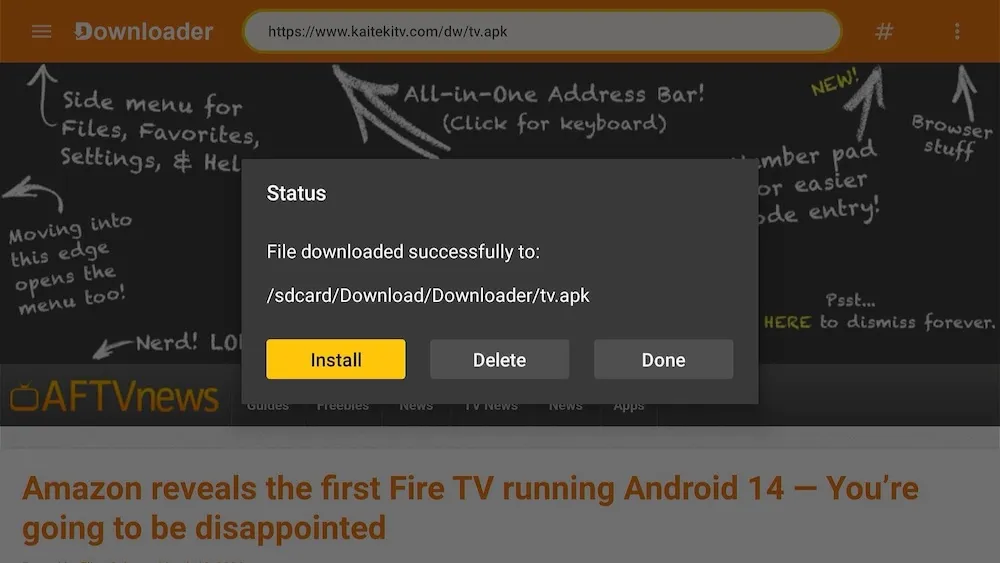Dismiss the Status dialog with Done
This screenshot has width=1000, height=563.
click(x=663, y=360)
